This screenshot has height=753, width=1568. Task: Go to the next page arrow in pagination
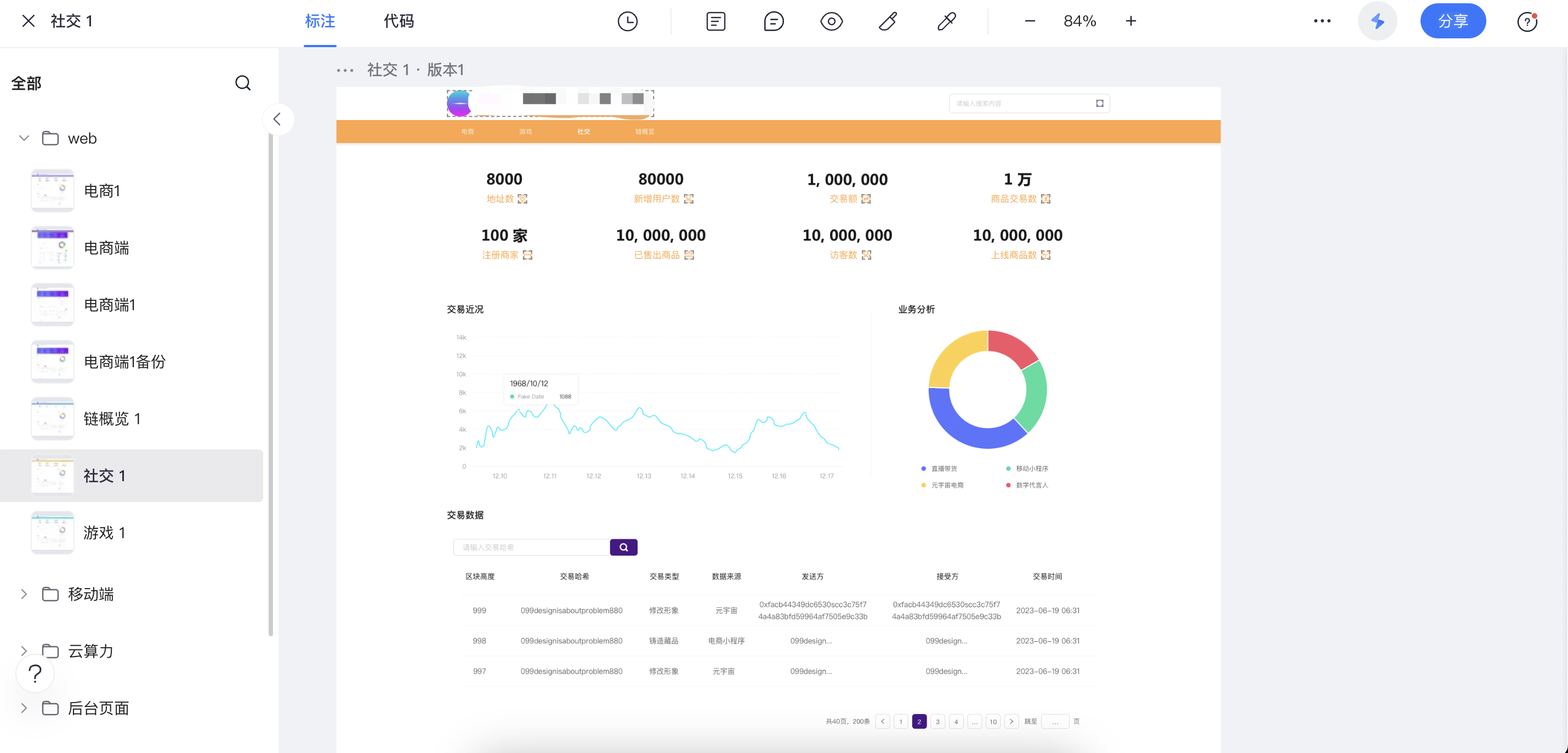point(1011,721)
